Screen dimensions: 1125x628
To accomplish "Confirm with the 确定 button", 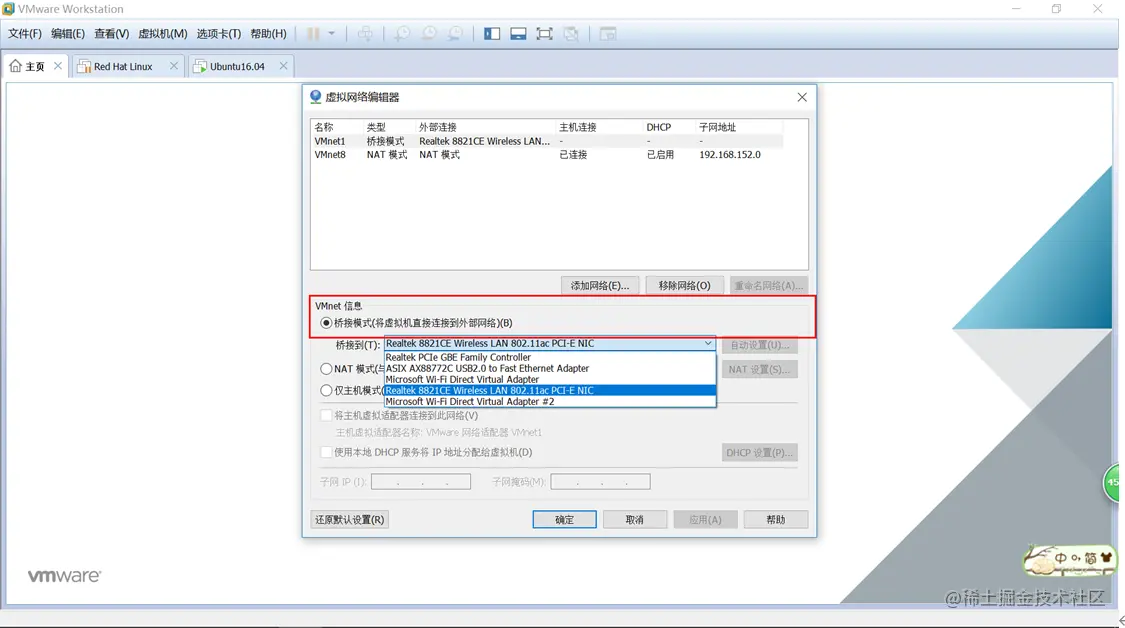I will click(x=565, y=520).
